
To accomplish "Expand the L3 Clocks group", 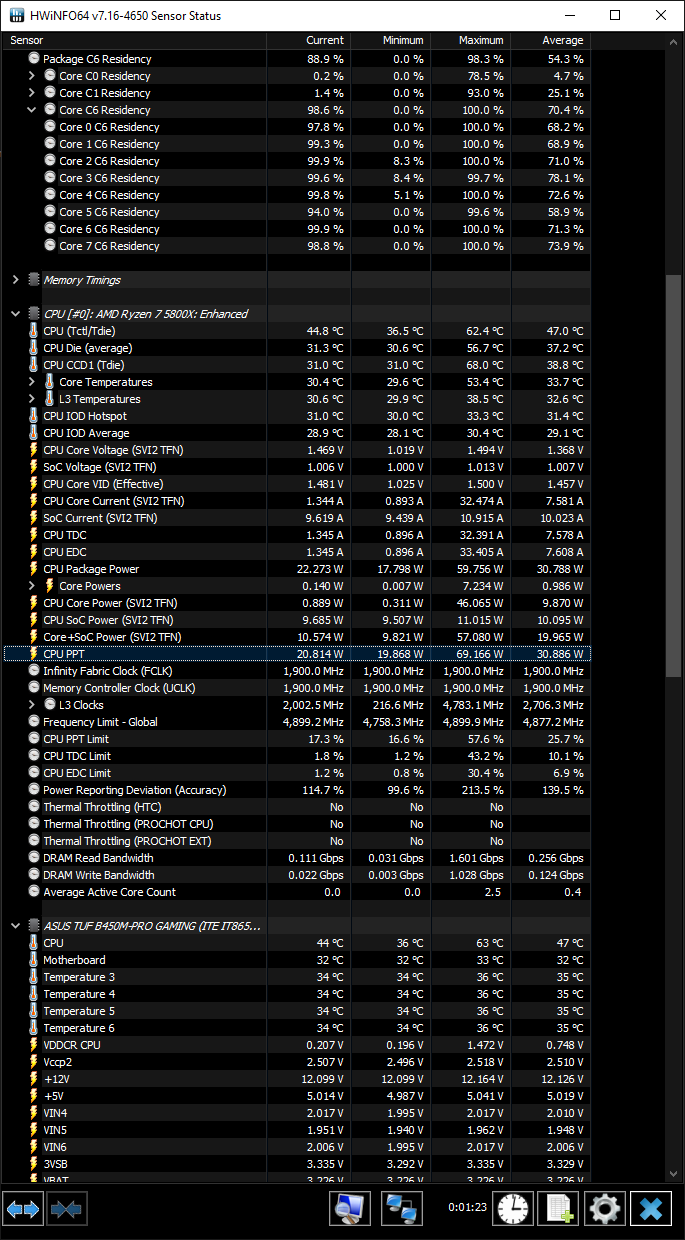I will coord(32,705).
